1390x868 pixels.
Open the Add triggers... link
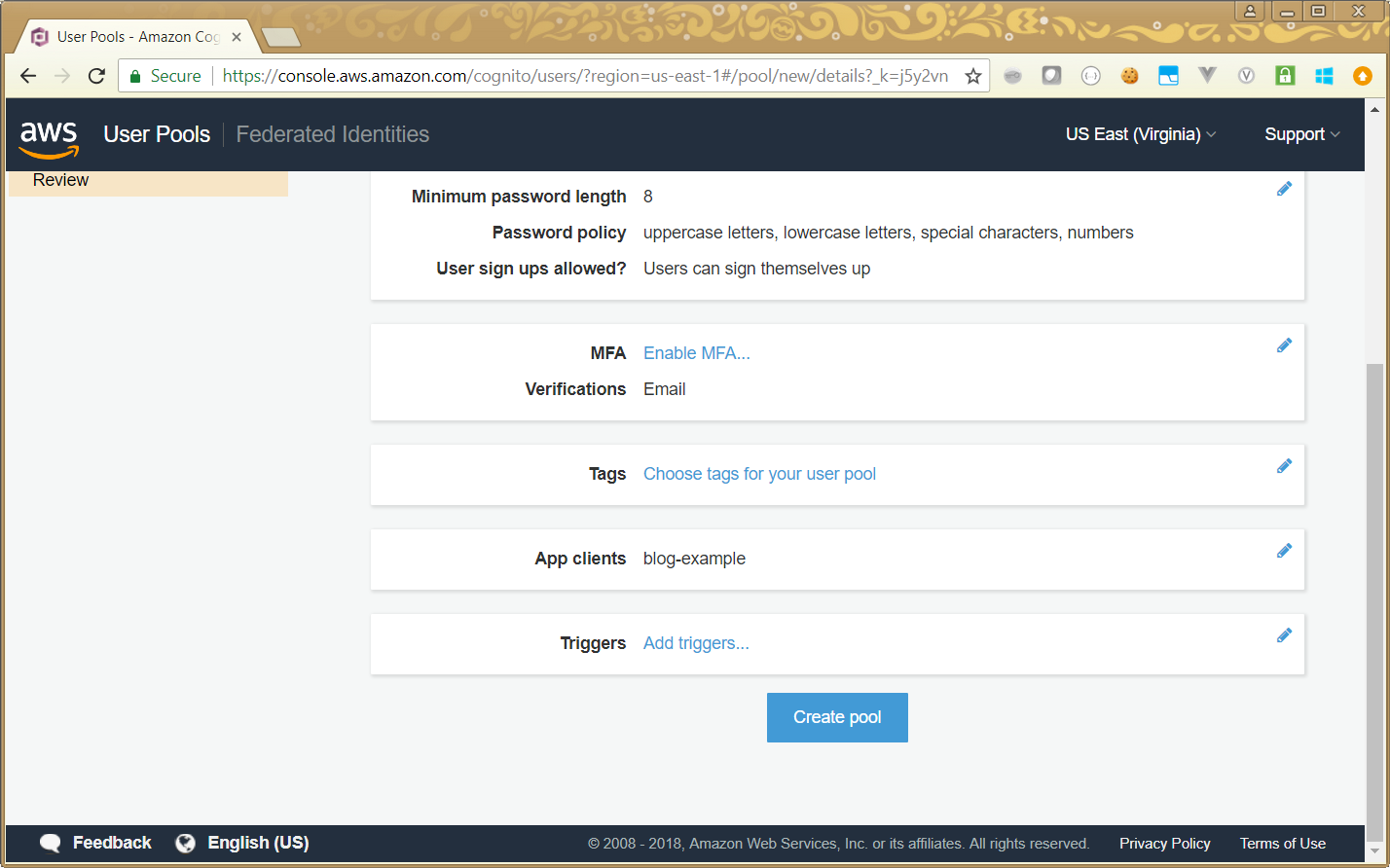coord(696,643)
